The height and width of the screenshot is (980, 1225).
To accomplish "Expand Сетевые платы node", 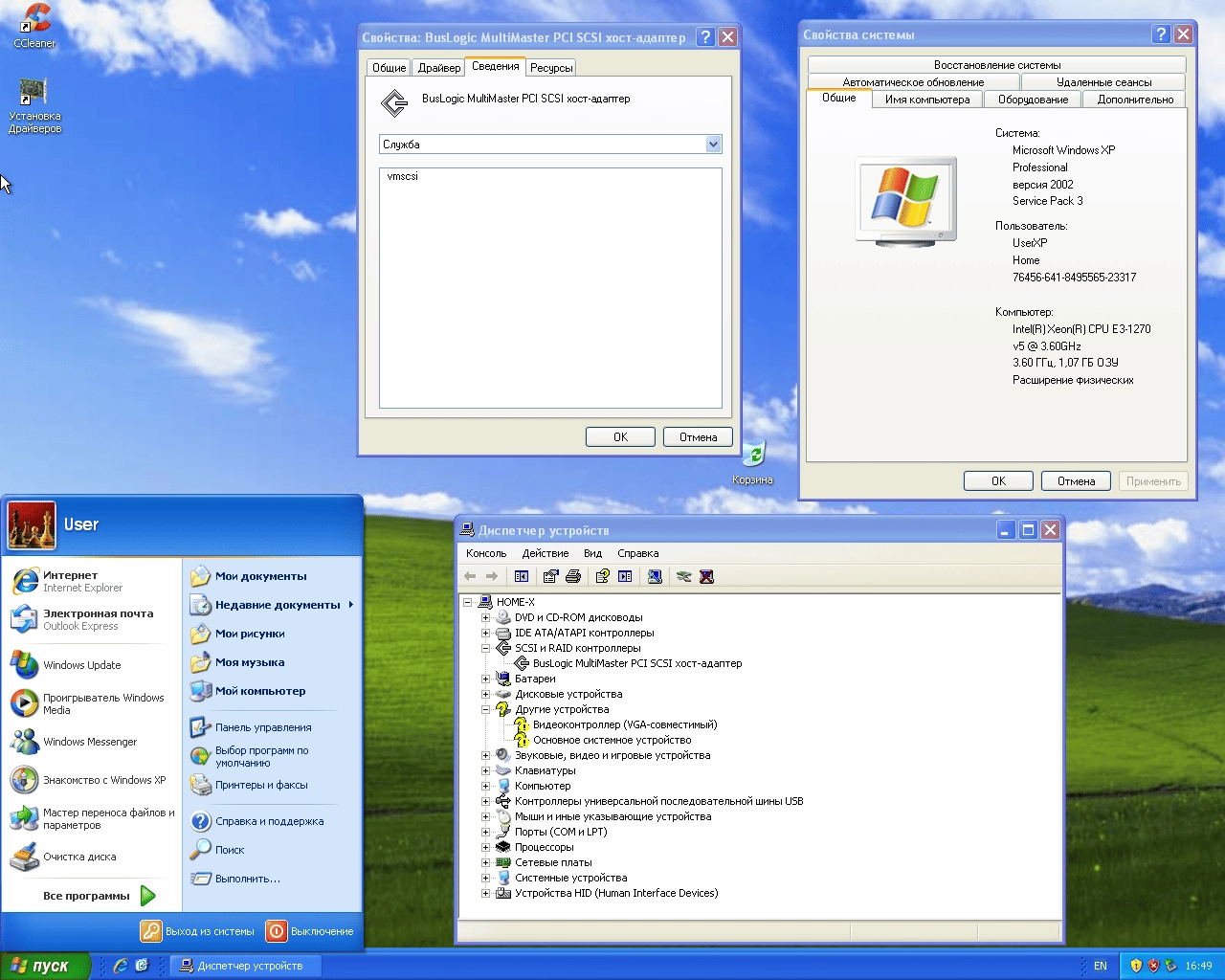I will coord(485,862).
